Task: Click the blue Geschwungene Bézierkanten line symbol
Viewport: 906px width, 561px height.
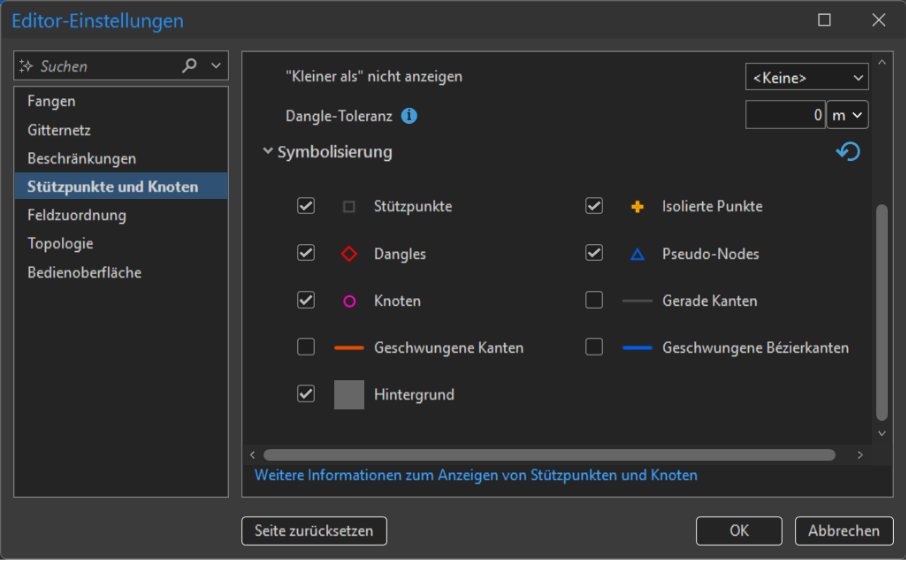Action: pos(637,348)
